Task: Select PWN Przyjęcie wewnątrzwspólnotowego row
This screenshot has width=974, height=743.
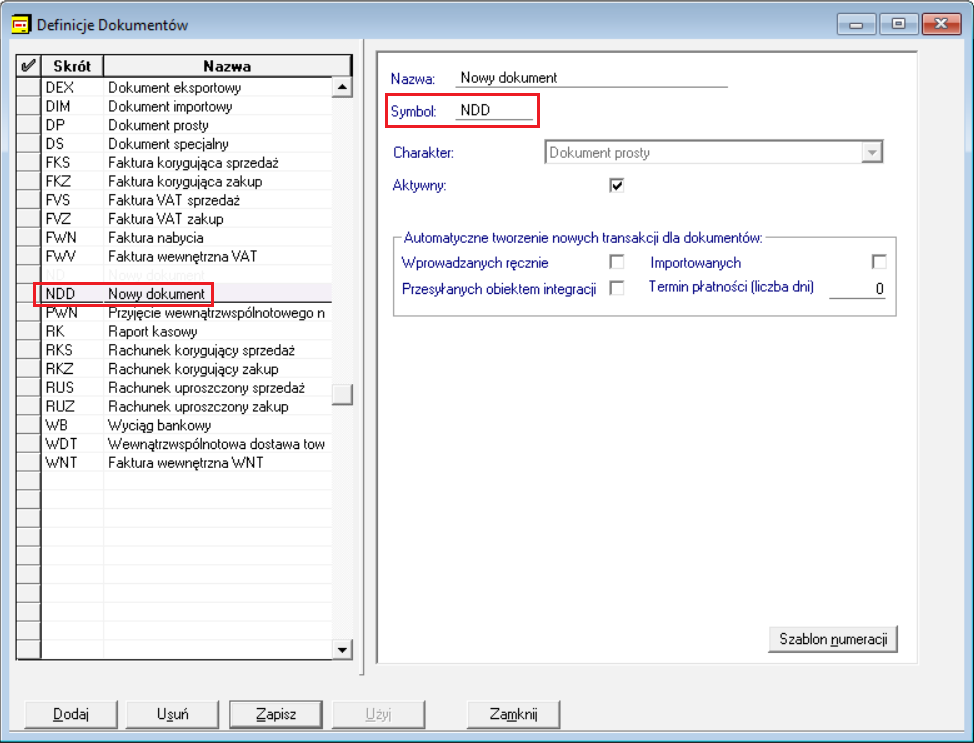Action: [x=186, y=312]
